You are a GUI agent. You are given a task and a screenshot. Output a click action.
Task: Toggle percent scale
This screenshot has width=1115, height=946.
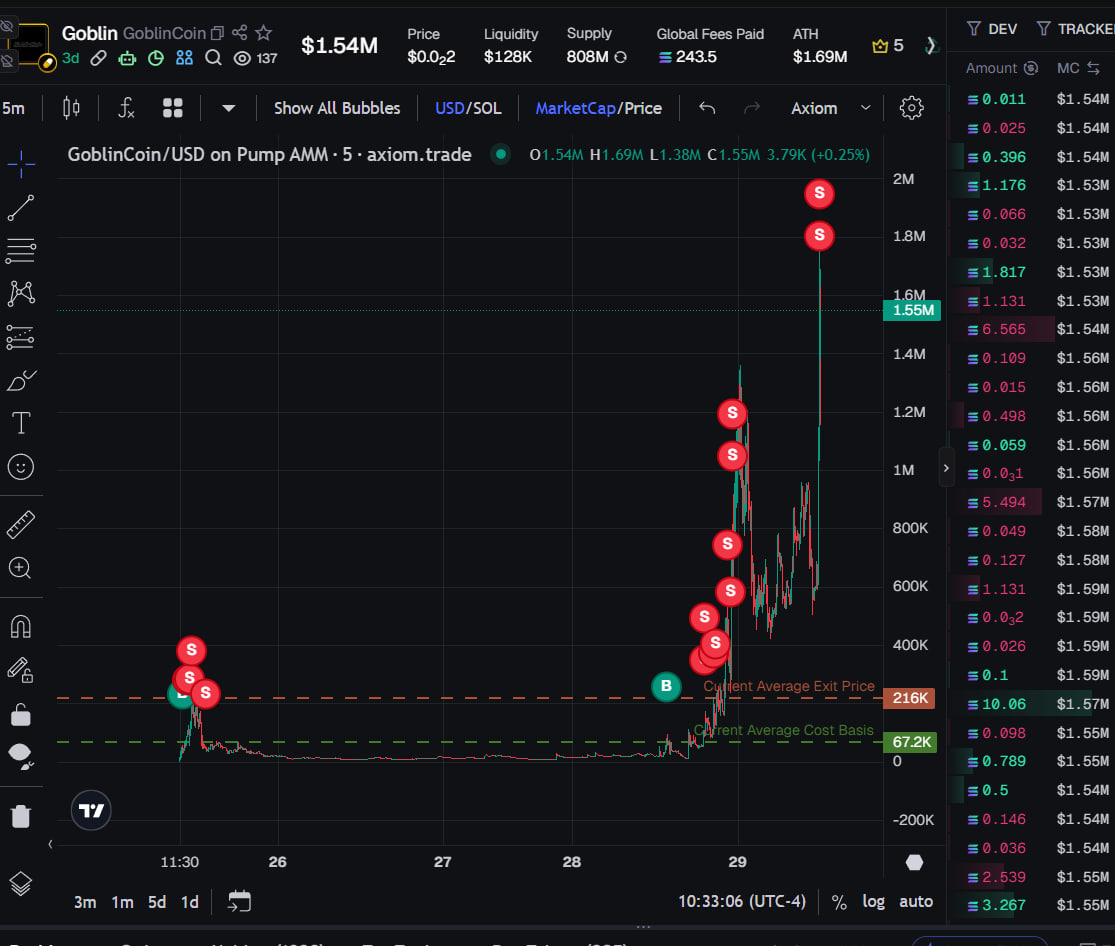[x=839, y=902]
